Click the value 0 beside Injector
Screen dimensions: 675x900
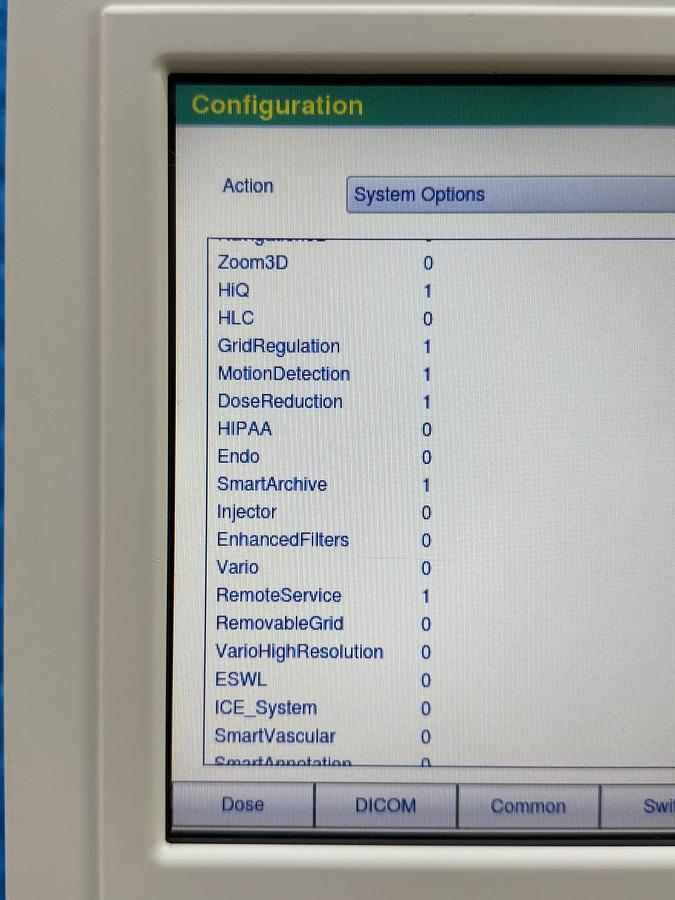[426, 513]
